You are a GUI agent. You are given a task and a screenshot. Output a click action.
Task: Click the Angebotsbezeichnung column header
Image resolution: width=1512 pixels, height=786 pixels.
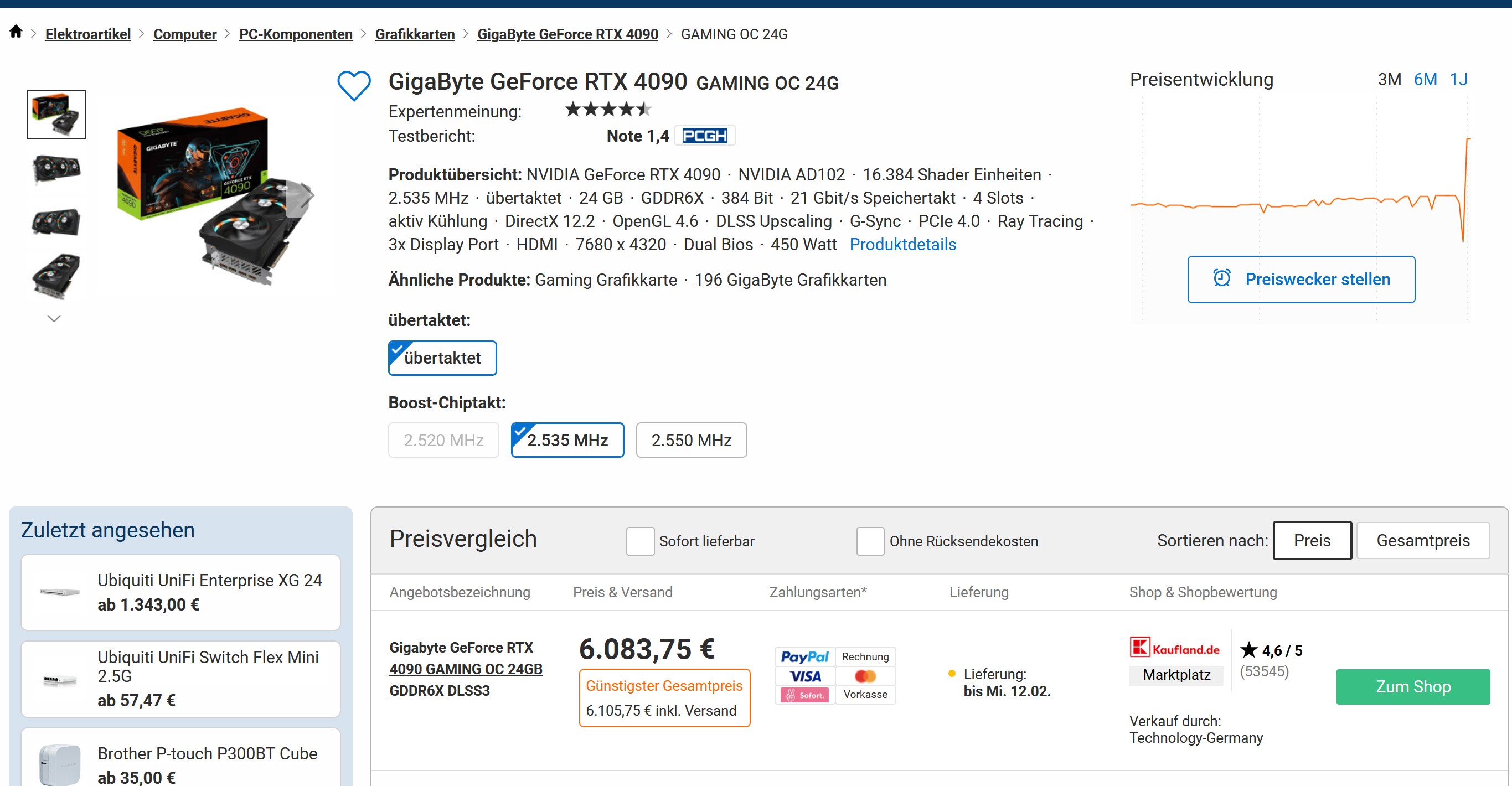pos(460,592)
